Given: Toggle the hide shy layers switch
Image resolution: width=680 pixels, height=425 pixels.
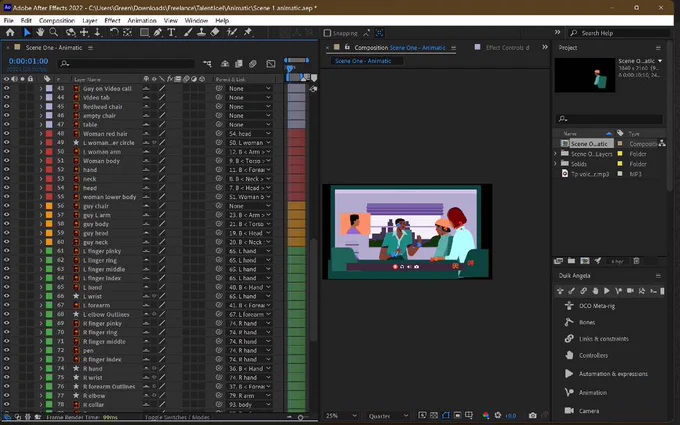Looking at the screenshot, I should 225,64.
